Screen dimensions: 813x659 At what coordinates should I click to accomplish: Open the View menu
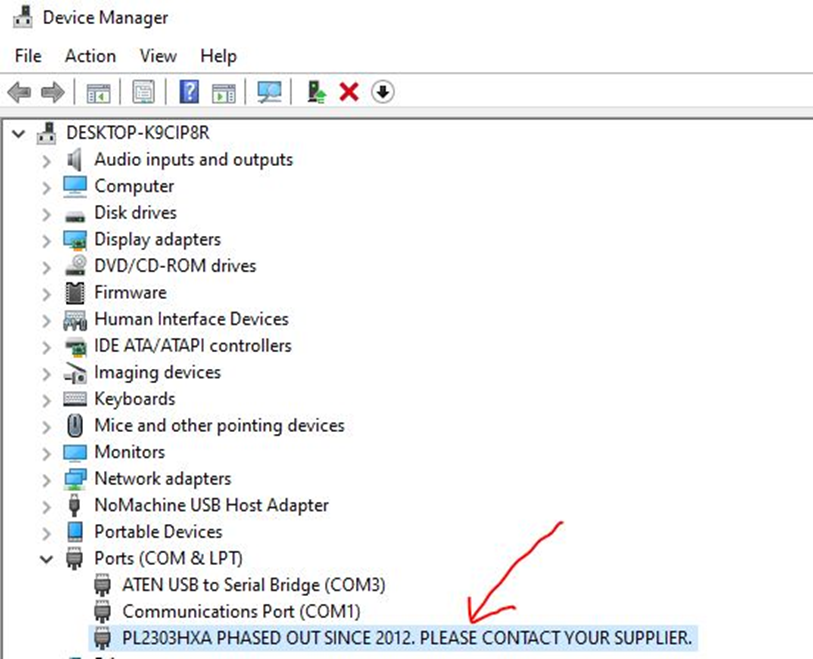[158, 56]
